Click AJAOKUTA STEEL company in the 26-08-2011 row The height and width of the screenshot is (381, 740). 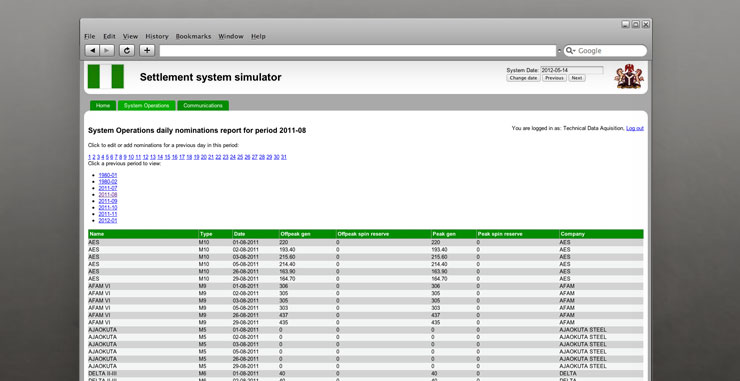(x=583, y=359)
